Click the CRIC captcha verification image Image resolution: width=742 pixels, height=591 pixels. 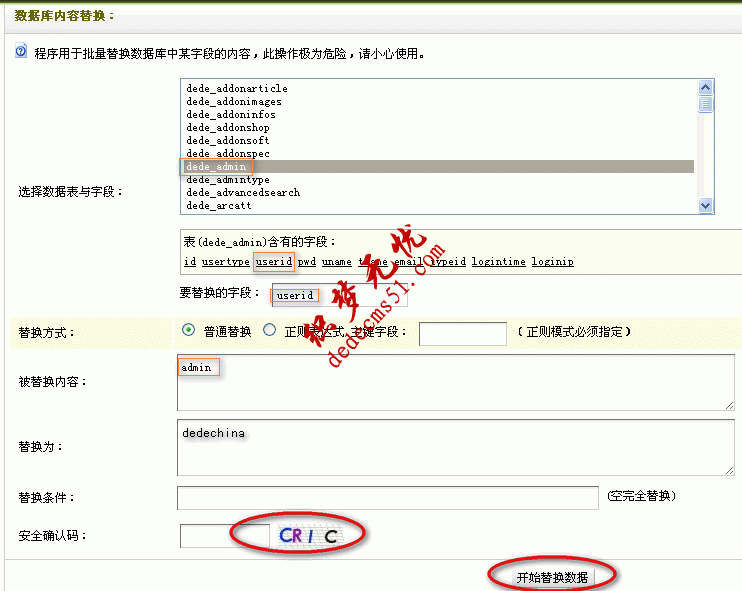pyautogui.click(x=309, y=536)
